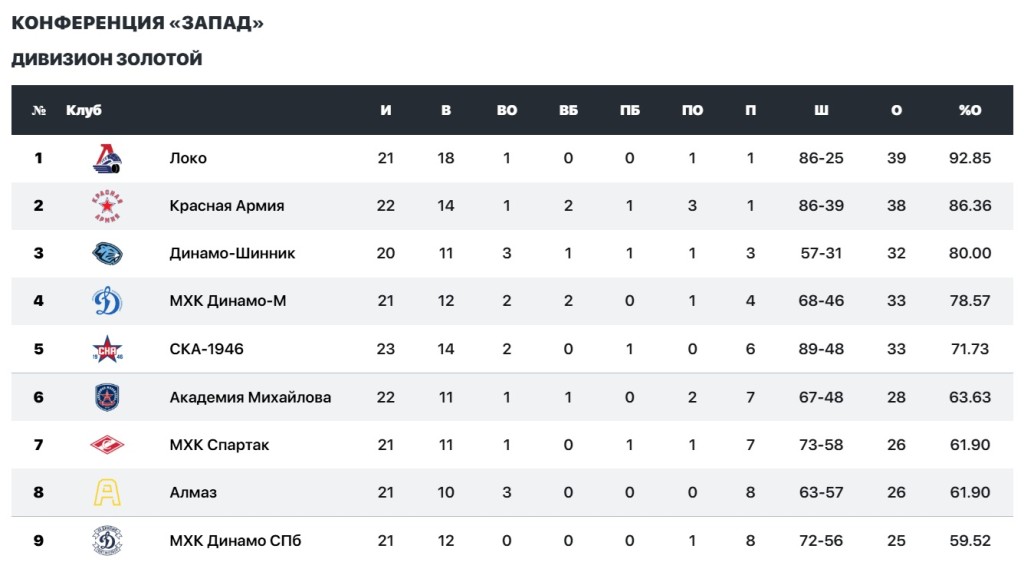
Task: Click the МХК Динамо СПб logo
Action: 107,541
